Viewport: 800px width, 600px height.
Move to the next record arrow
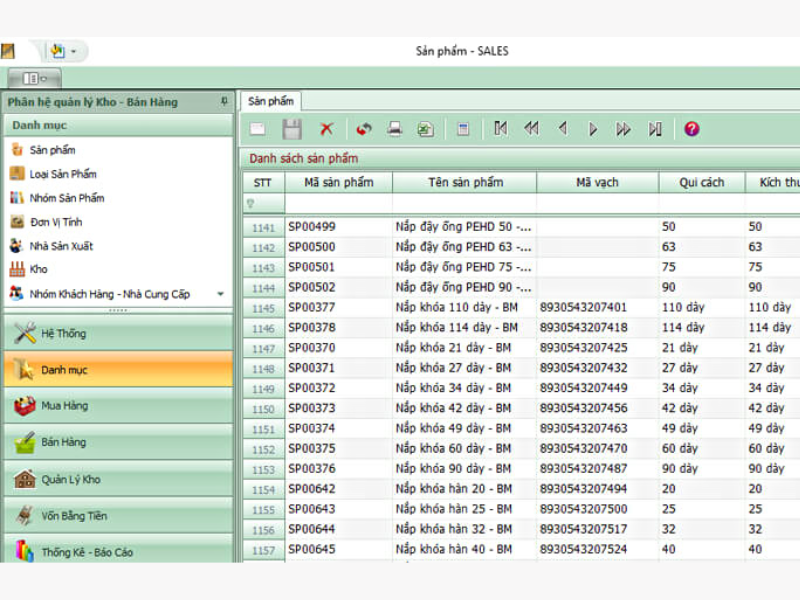593,129
